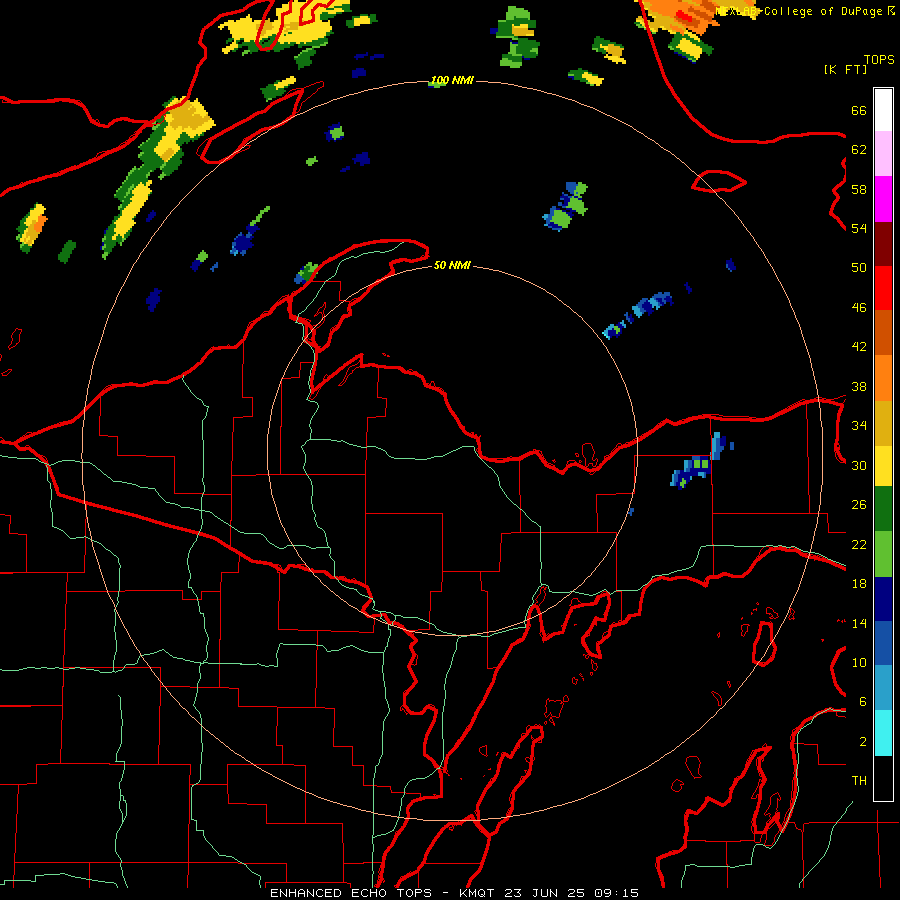900x900 pixels.
Task: Click the 66 legend value
Action: pyautogui.click(x=859, y=111)
